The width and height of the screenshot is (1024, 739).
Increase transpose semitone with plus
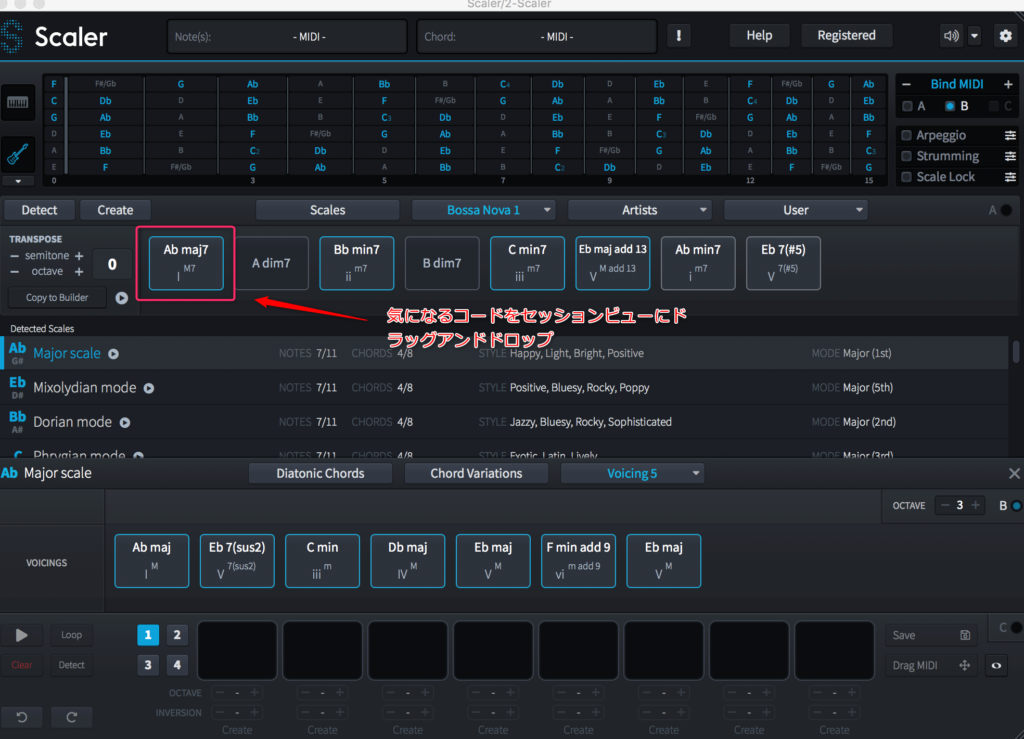(79, 256)
